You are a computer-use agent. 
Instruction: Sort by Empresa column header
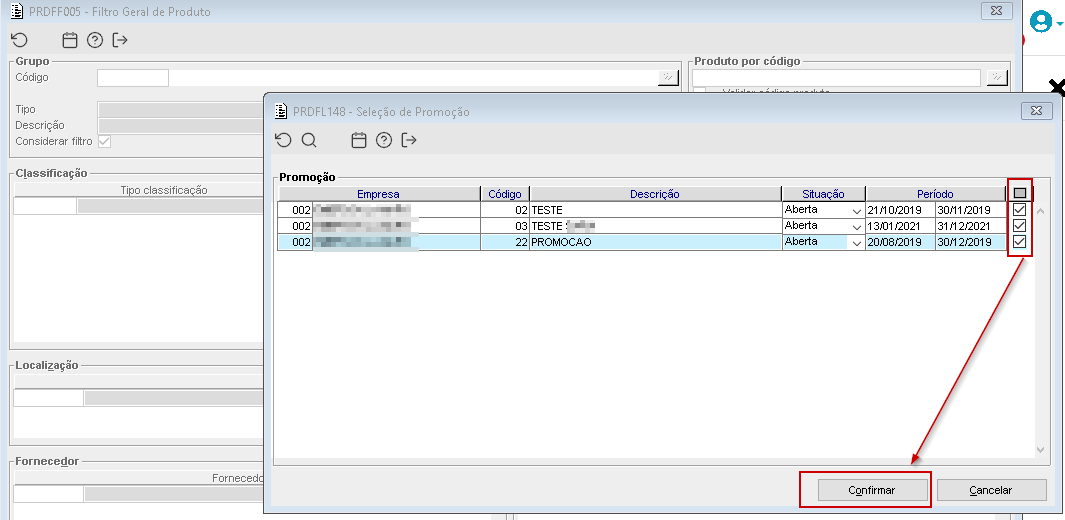(x=378, y=194)
